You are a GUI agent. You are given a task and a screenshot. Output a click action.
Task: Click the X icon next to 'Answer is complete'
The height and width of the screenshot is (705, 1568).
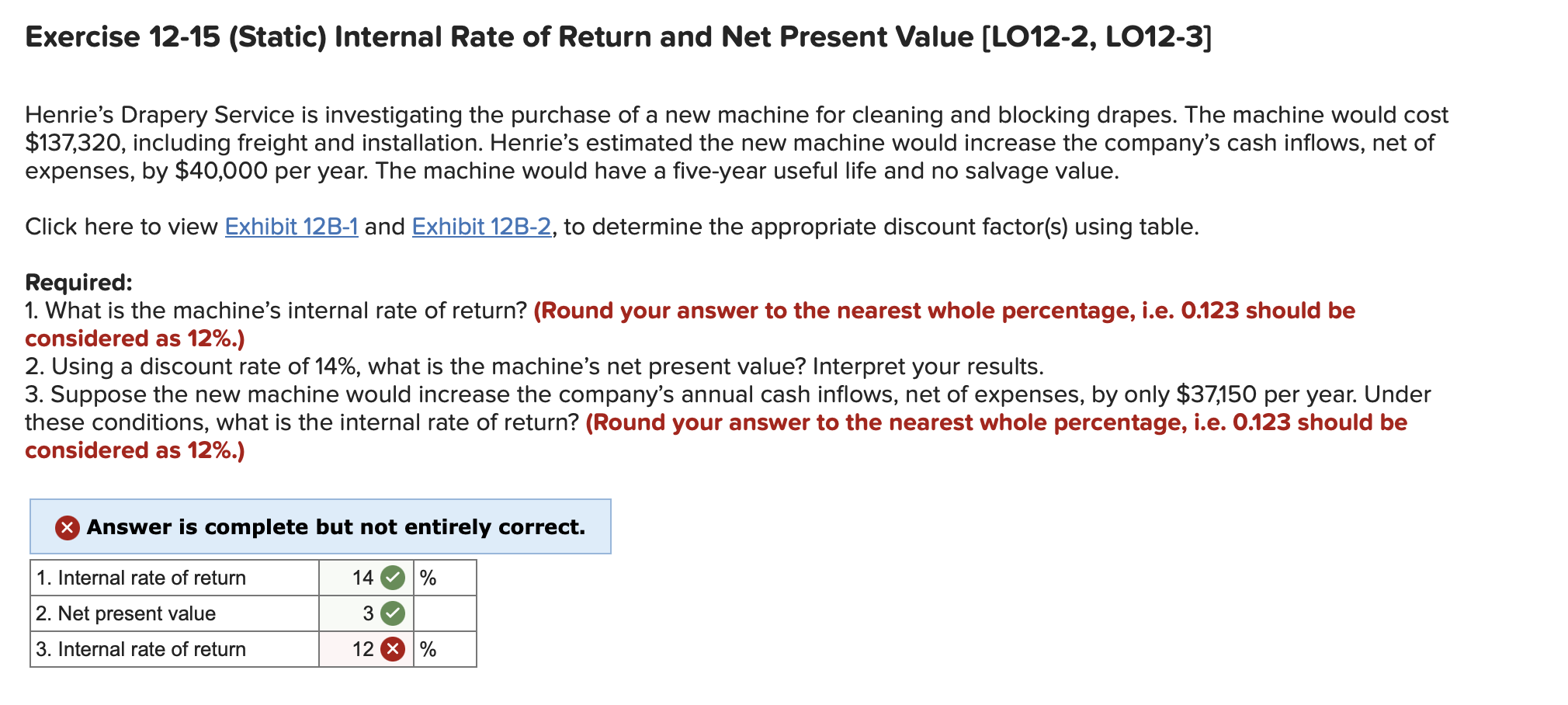click(x=66, y=526)
